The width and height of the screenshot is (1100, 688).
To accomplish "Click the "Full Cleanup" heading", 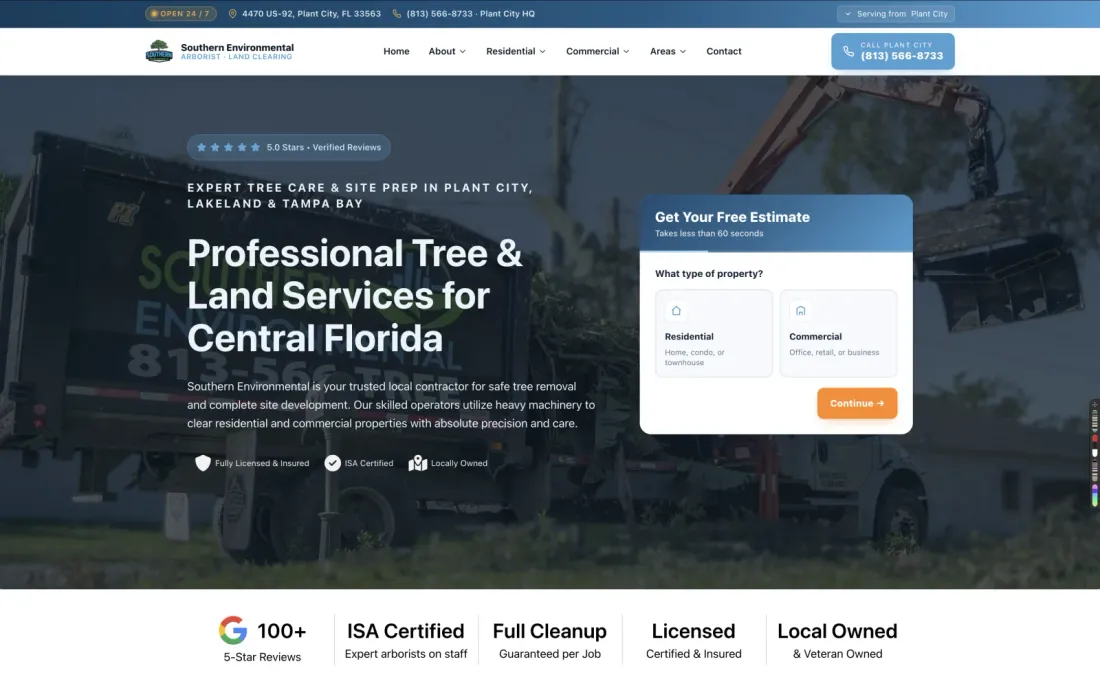I will coord(550,631).
